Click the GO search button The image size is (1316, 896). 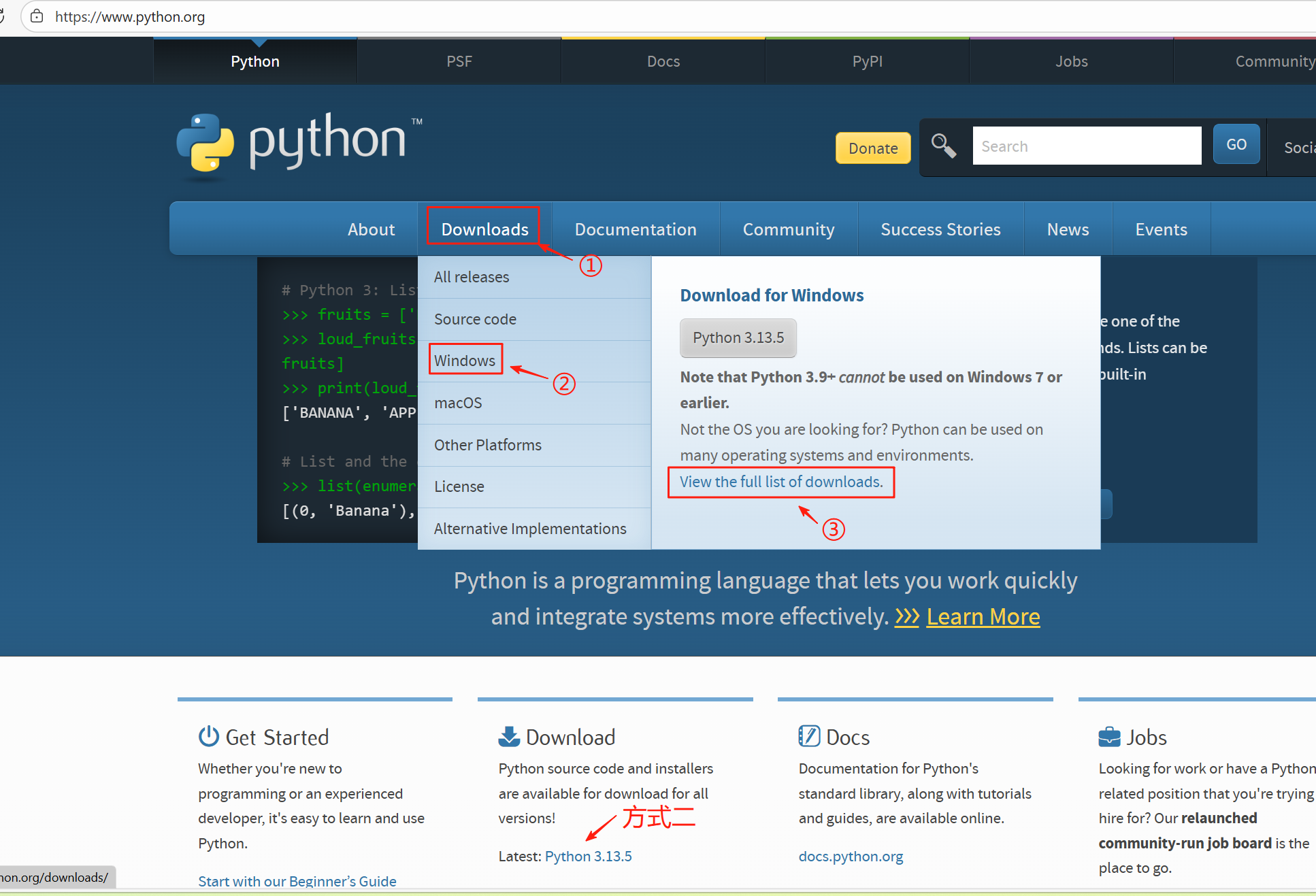(1236, 144)
